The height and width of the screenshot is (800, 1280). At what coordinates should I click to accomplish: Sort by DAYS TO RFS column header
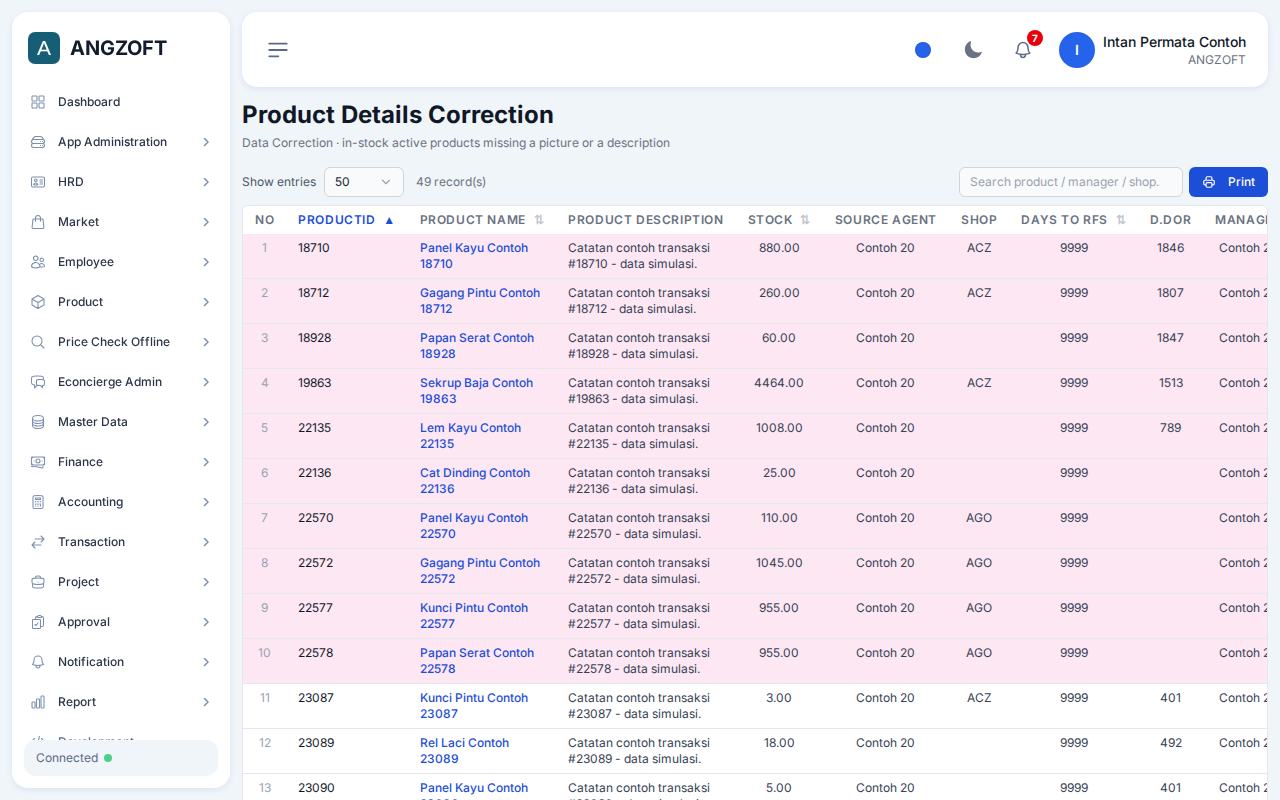1073,220
